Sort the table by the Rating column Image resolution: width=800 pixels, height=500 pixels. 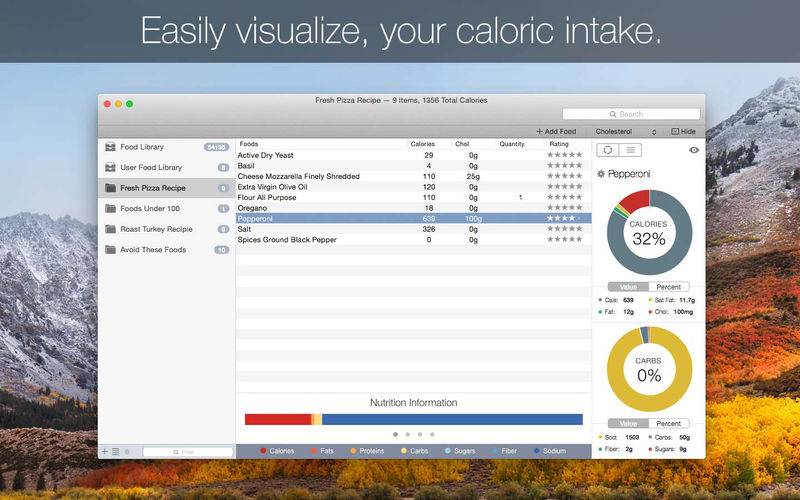click(559, 144)
